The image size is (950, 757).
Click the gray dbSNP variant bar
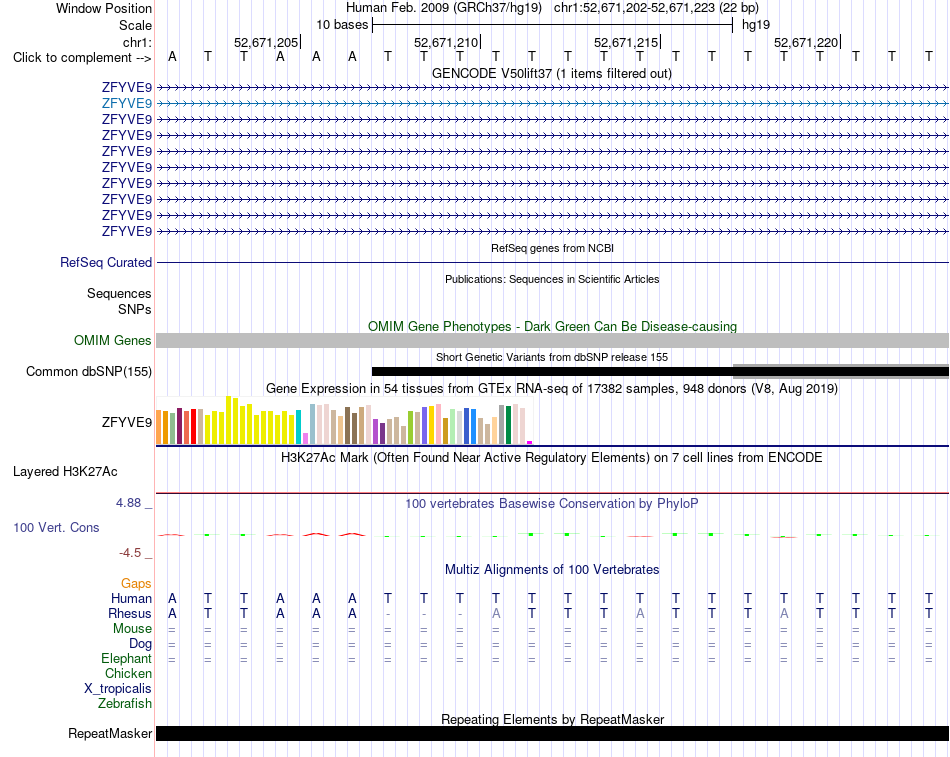click(x=841, y=372)
